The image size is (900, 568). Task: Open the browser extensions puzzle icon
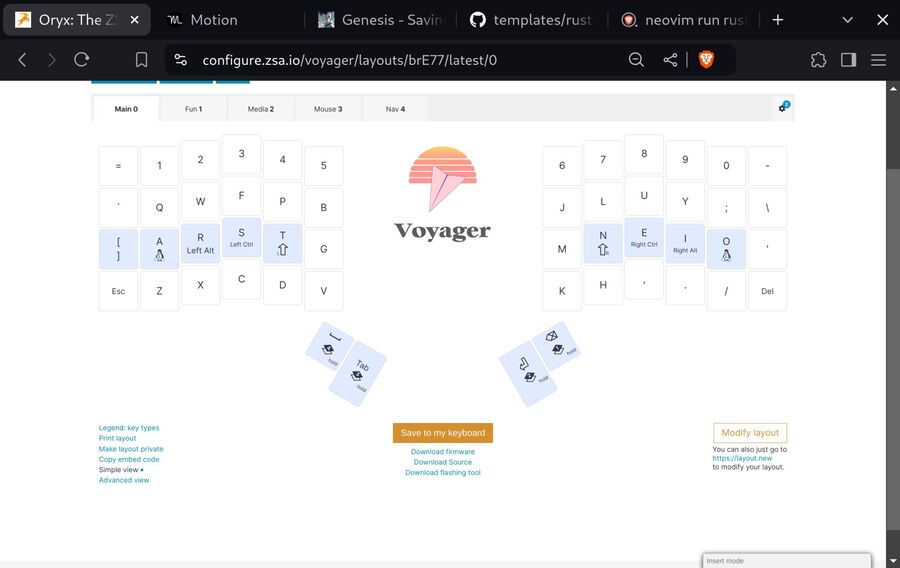click(818, 60)
